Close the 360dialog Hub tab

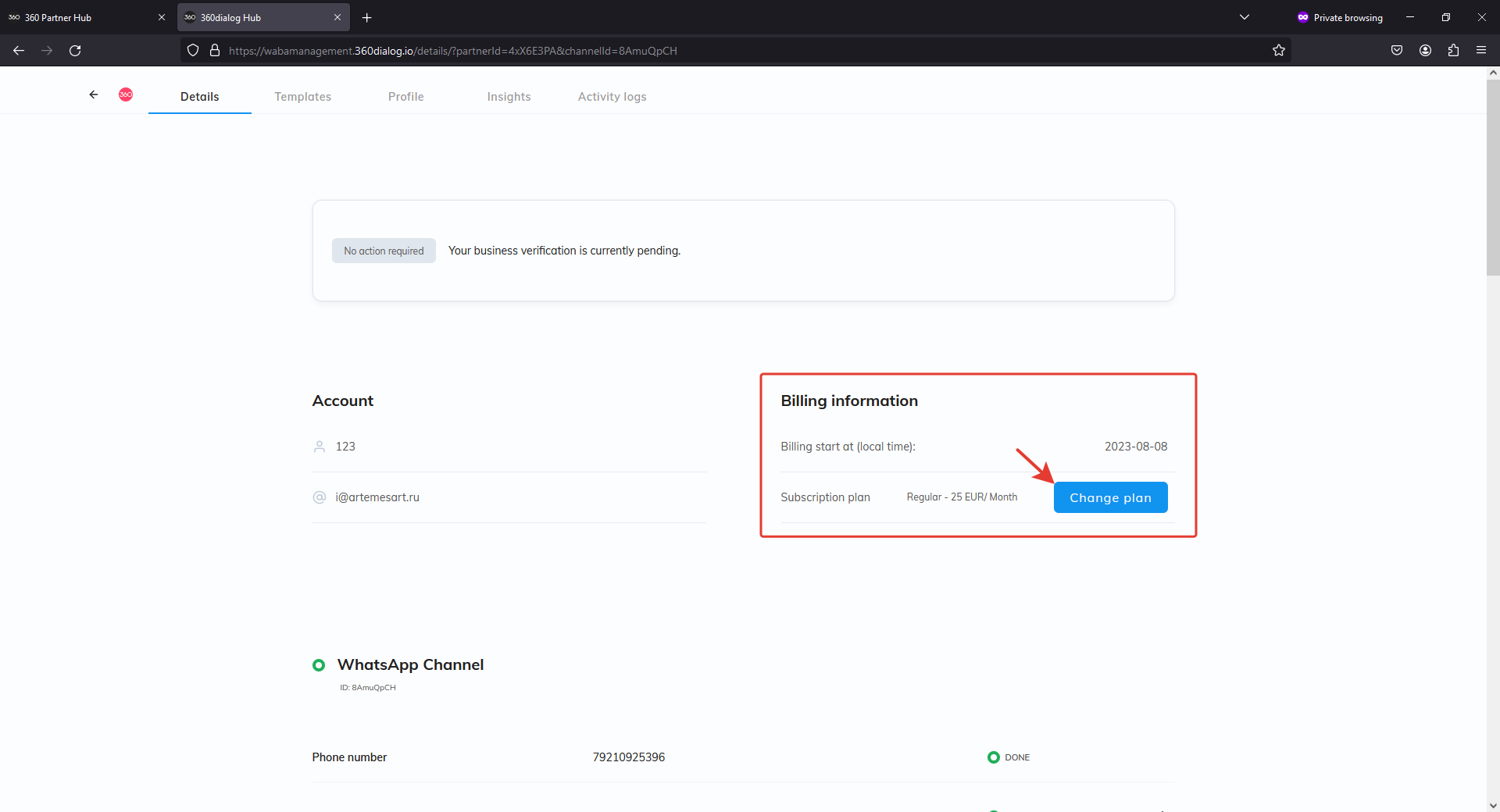(337, 17)
